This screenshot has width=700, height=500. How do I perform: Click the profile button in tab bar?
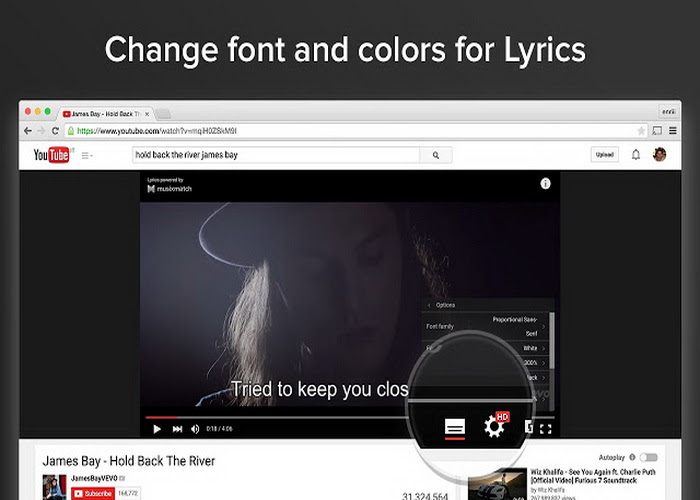[668, 112]
